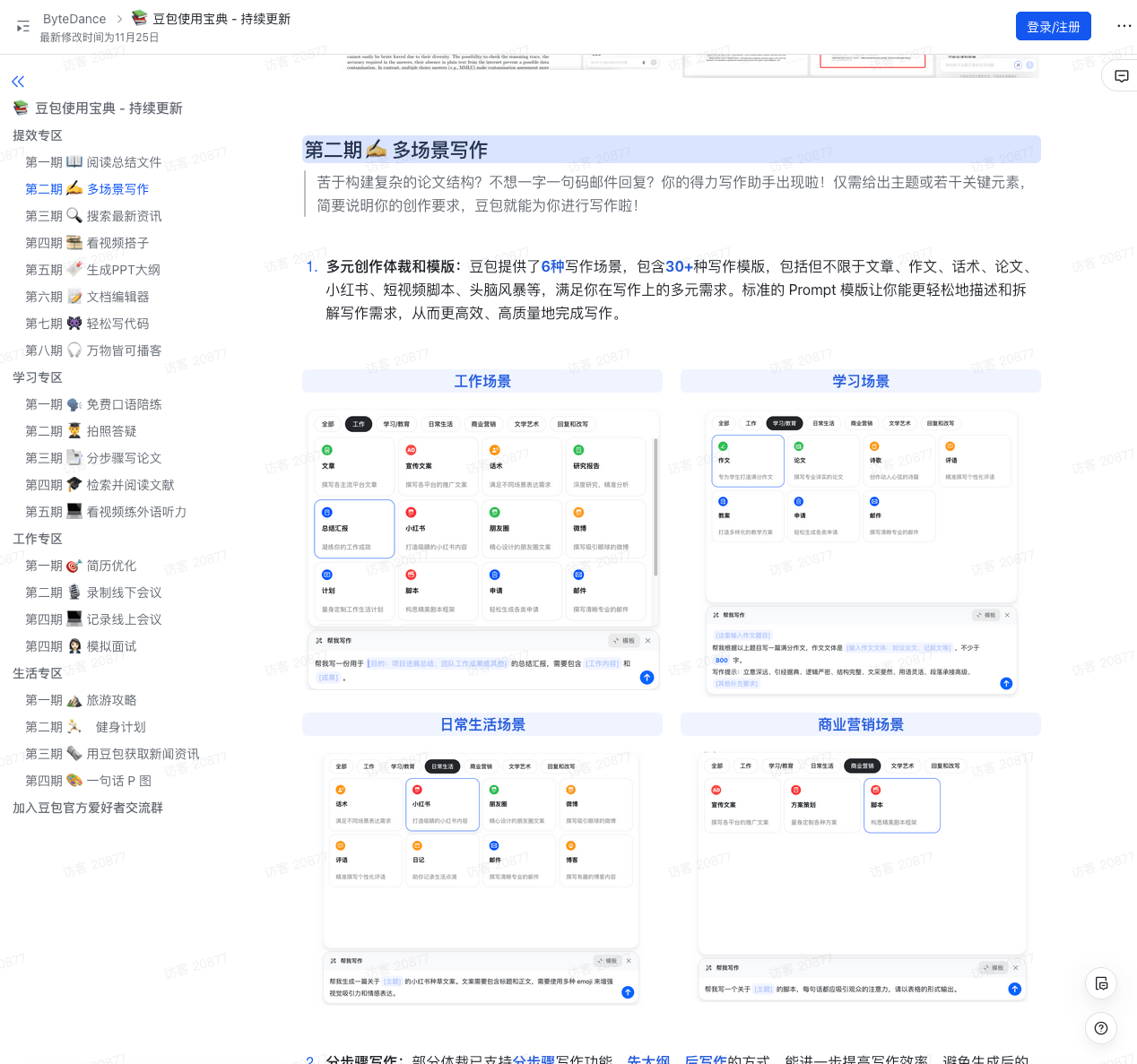Open 第七期 轻松写代码 page
This screenshot has width=1137, height=1064.
[87, 324]
